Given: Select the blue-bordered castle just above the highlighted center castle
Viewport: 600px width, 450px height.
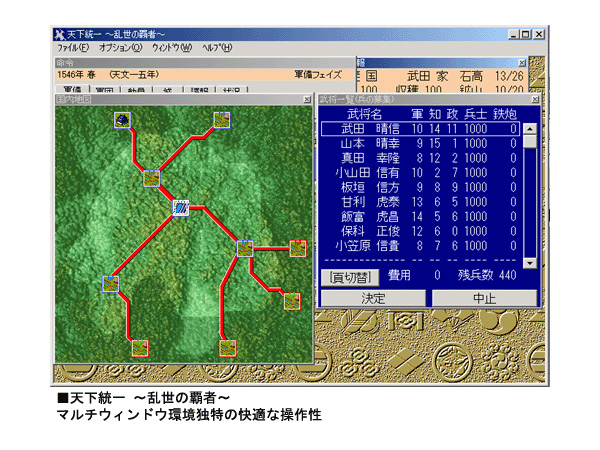Looking at the screenshot, I should (152, 179).
